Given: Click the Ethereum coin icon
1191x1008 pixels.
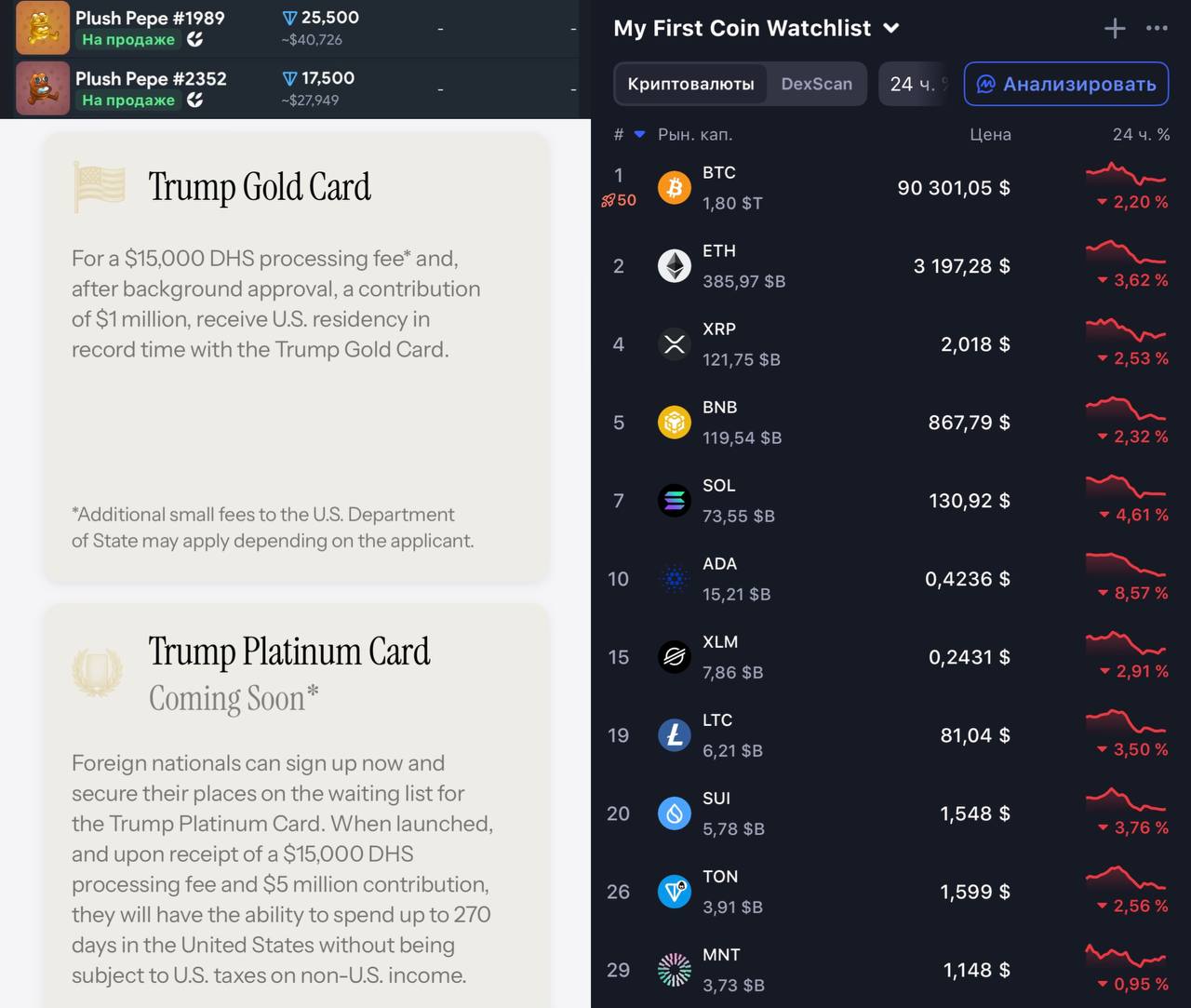Looking at the screenshot, I should click(x=675, y=266).
